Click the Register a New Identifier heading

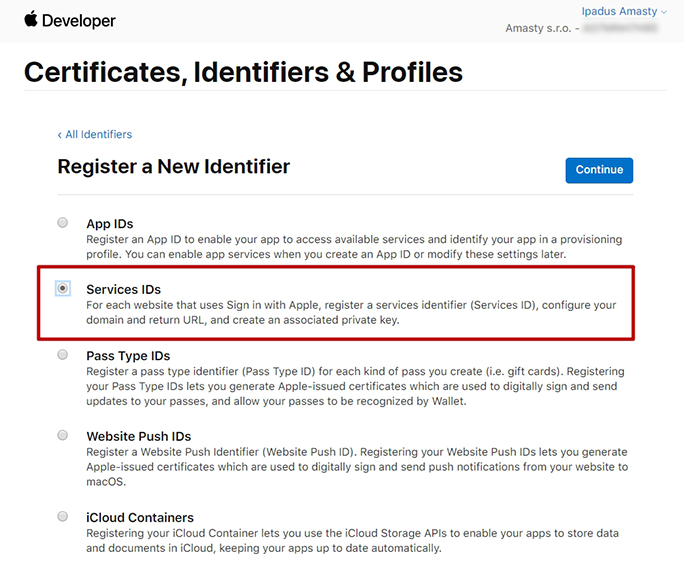click(174, 167)
